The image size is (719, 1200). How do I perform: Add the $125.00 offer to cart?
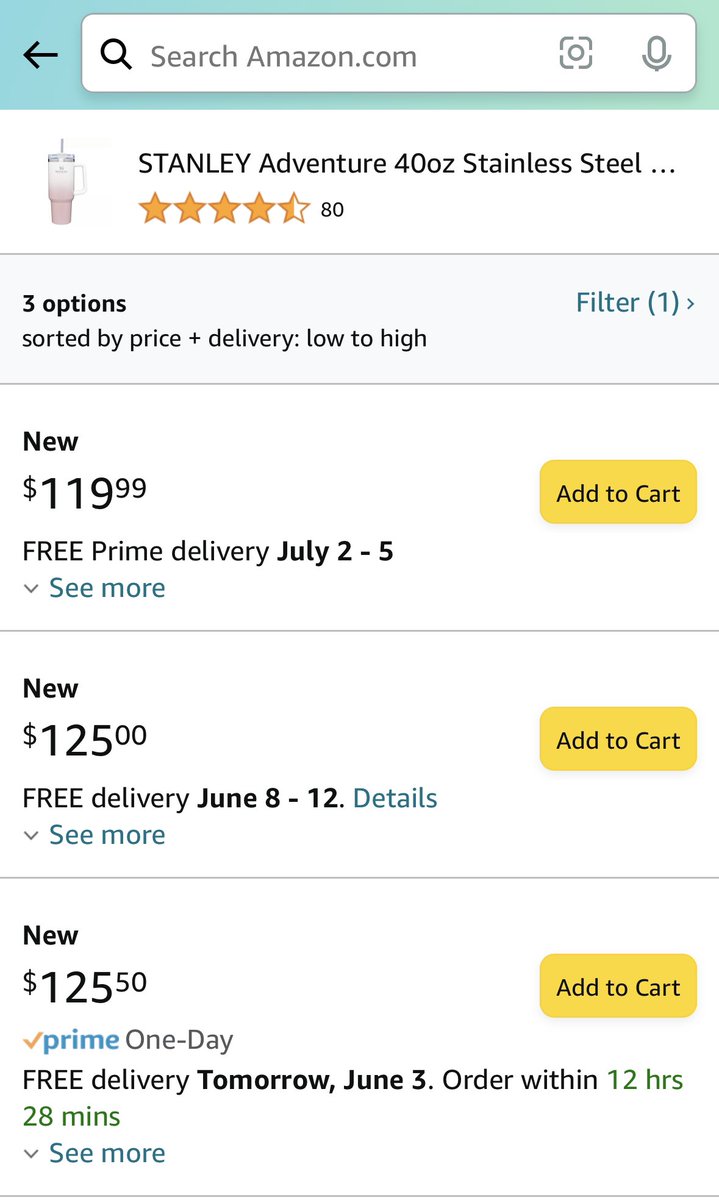[x=618, y=739]
